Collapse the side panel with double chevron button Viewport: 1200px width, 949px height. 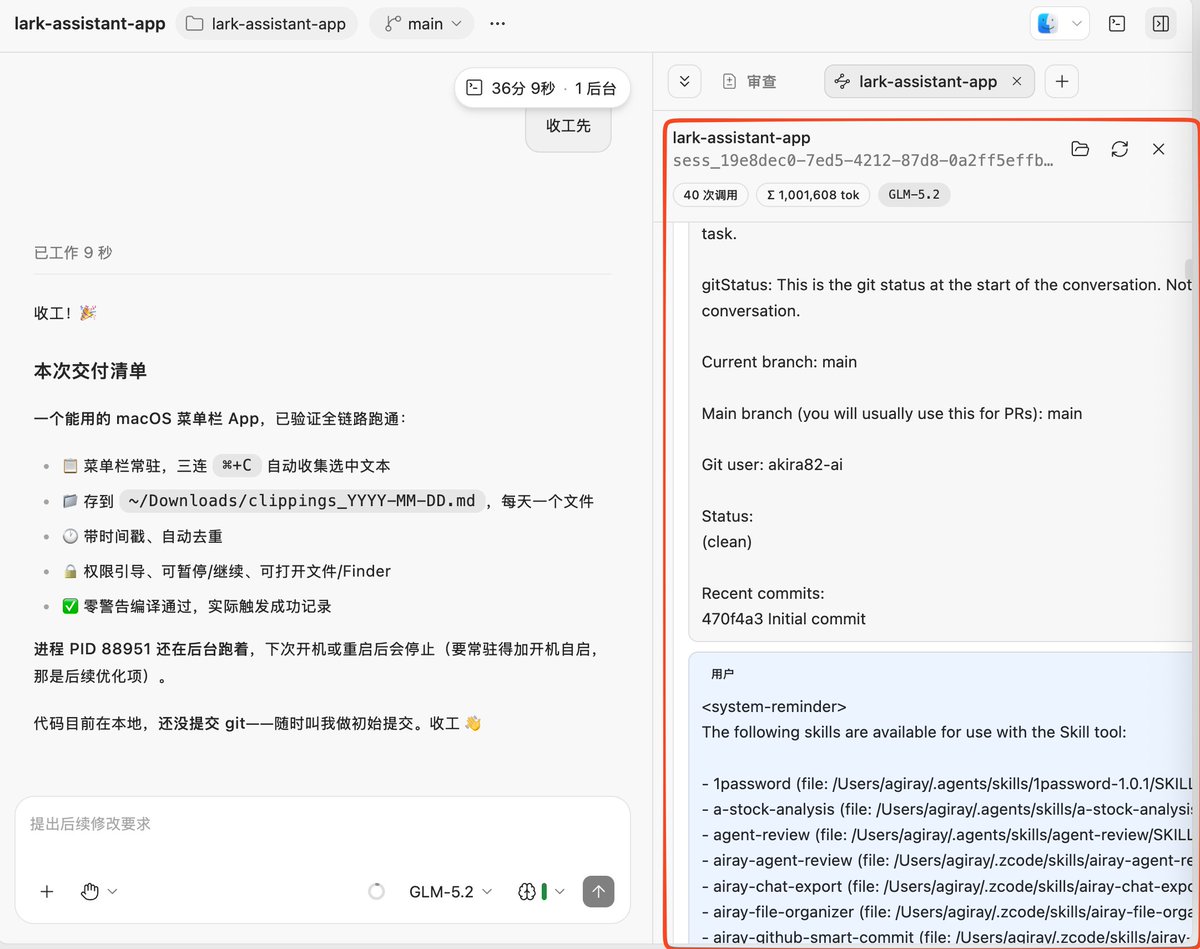pos(684,81)
